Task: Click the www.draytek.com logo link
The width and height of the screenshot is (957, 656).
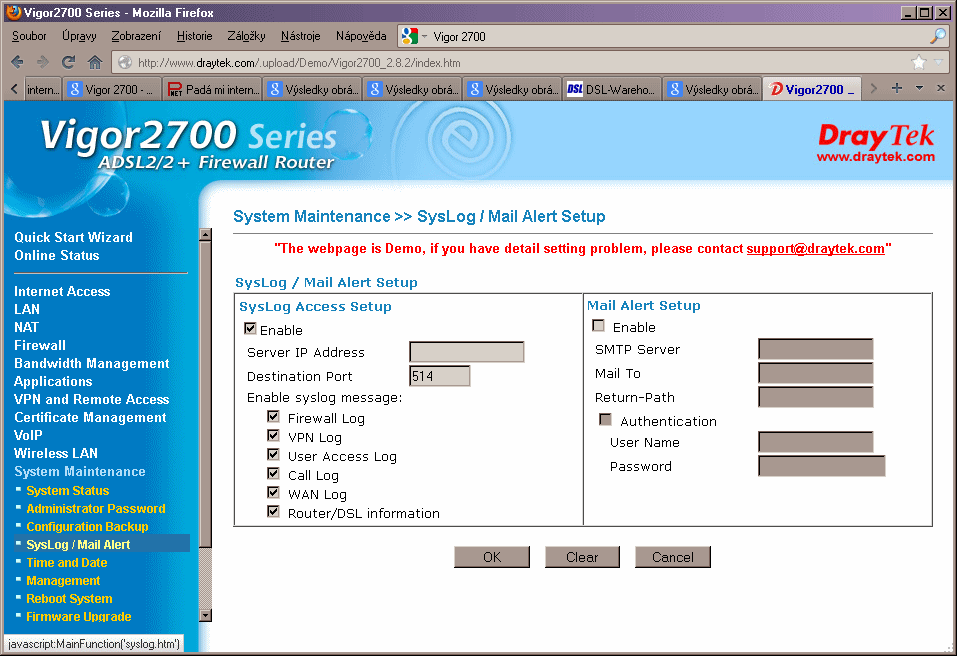Action: tap(876, 157)
